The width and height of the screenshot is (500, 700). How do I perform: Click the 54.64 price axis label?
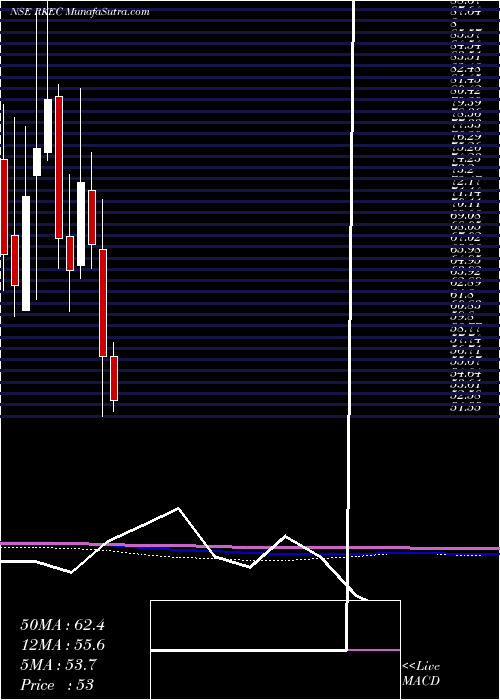(466, 373)
